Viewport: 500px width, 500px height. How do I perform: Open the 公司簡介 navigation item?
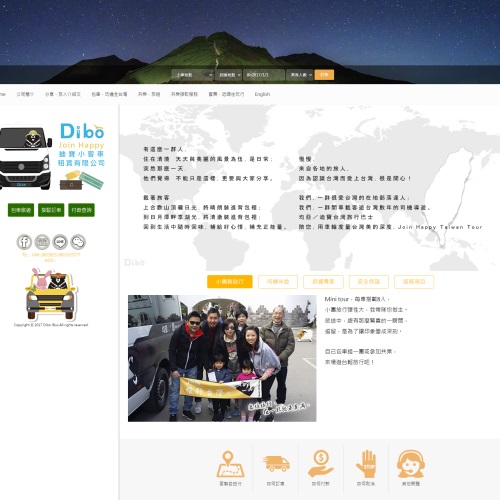(x=25, y=94)
